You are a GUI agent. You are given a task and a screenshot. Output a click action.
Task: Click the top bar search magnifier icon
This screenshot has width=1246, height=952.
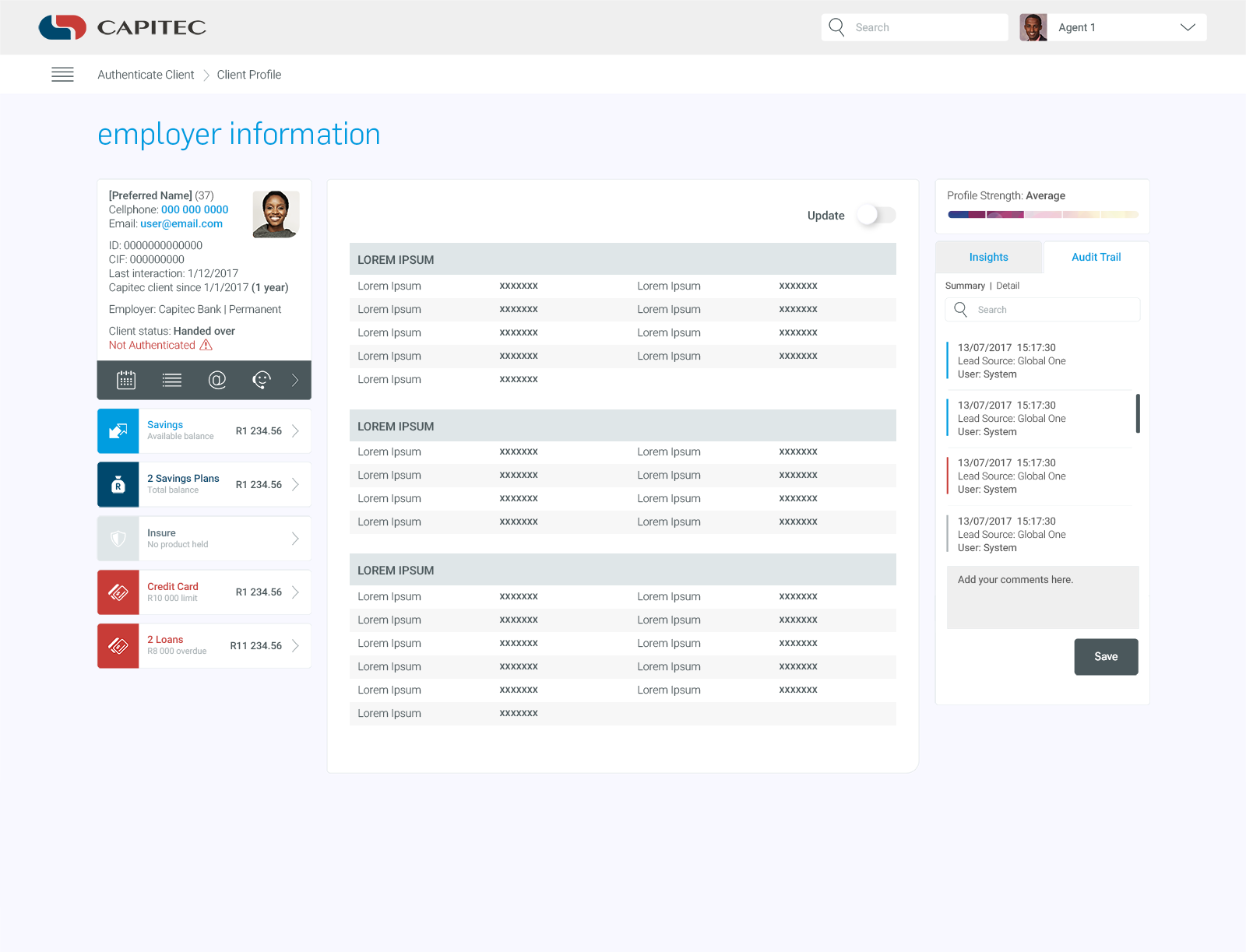836,27
